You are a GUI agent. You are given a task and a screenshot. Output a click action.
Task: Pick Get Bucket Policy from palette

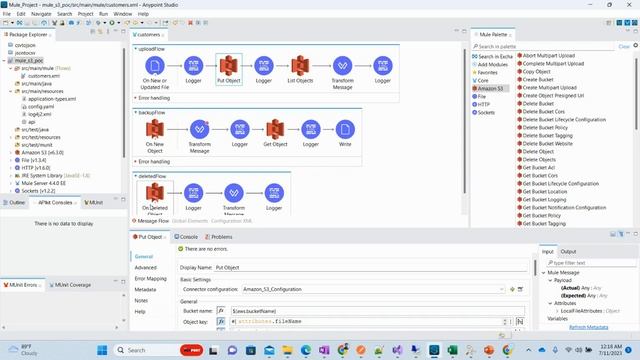pyautogui.click(x=541, y=216)
